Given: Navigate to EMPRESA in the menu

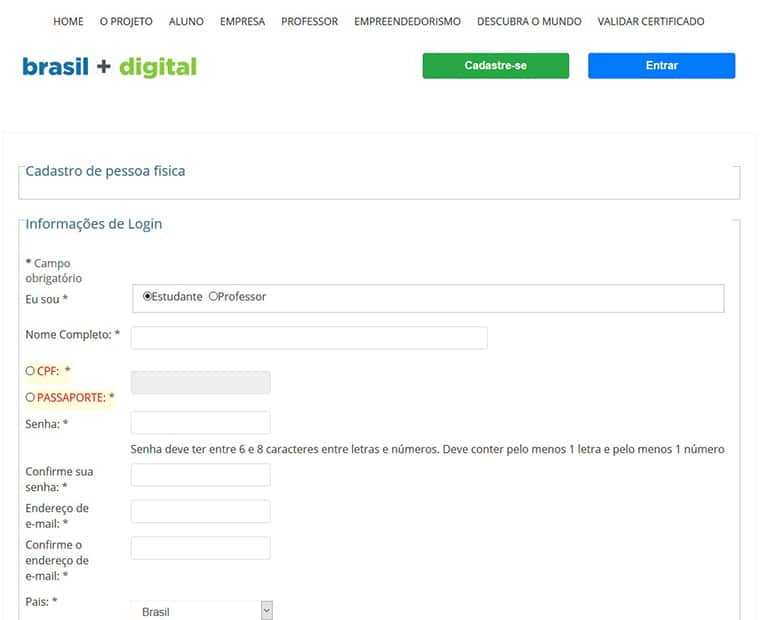Looking at the screenshot, I should [242, 21].
